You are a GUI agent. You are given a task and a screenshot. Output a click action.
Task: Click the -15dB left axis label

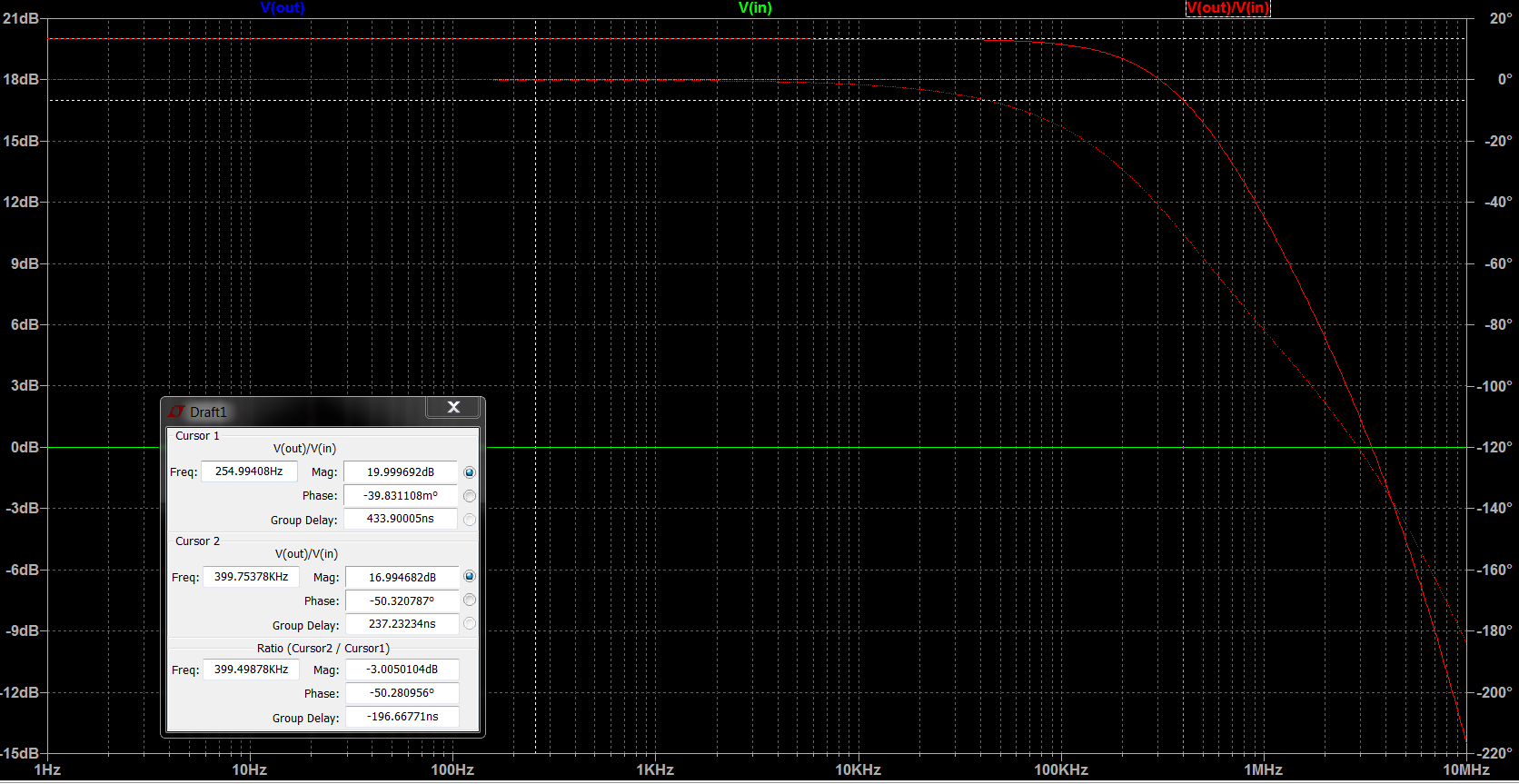coord(20,753)
